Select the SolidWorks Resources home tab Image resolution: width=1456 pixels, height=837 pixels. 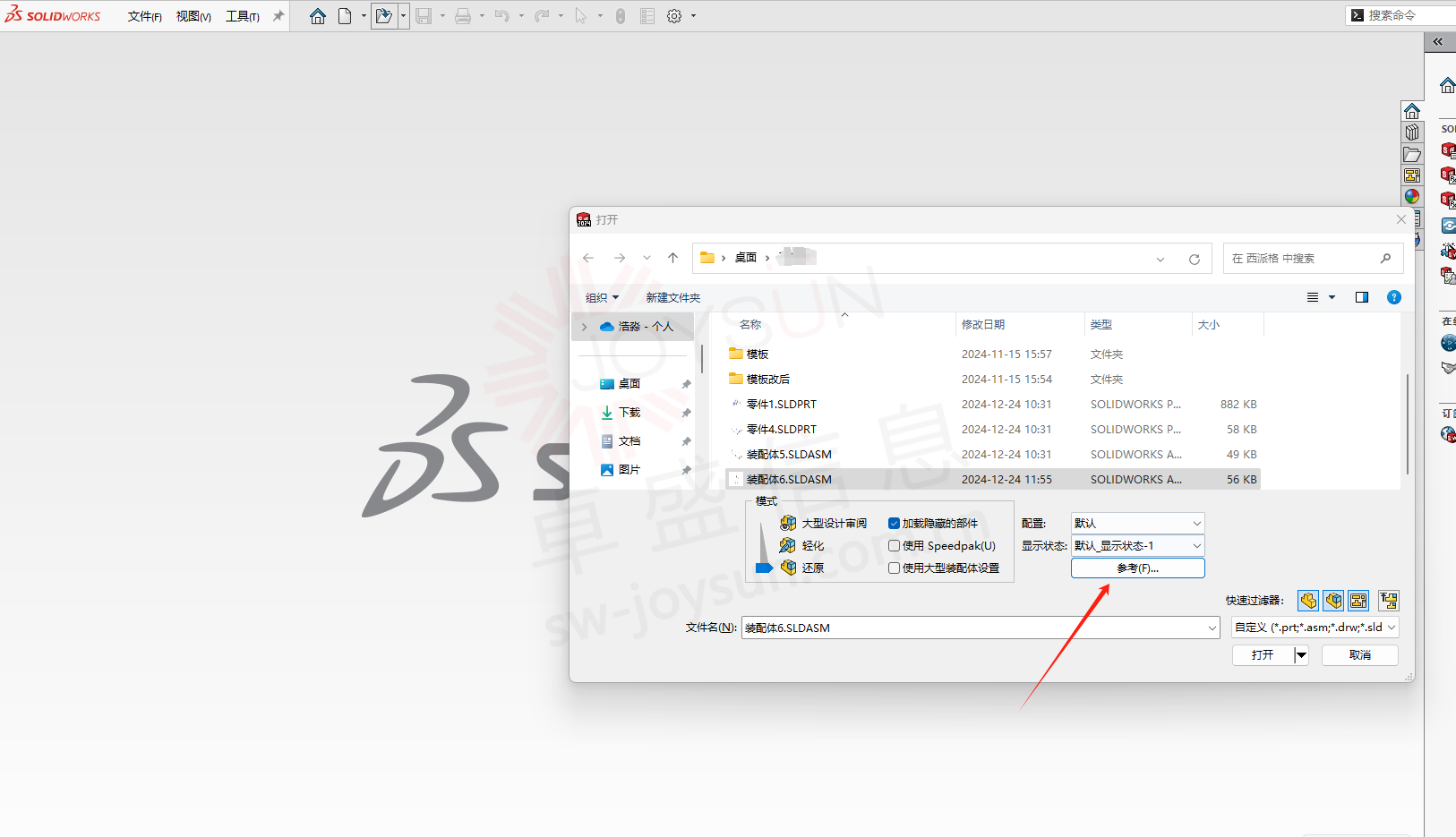click(x=1412, y=111)
